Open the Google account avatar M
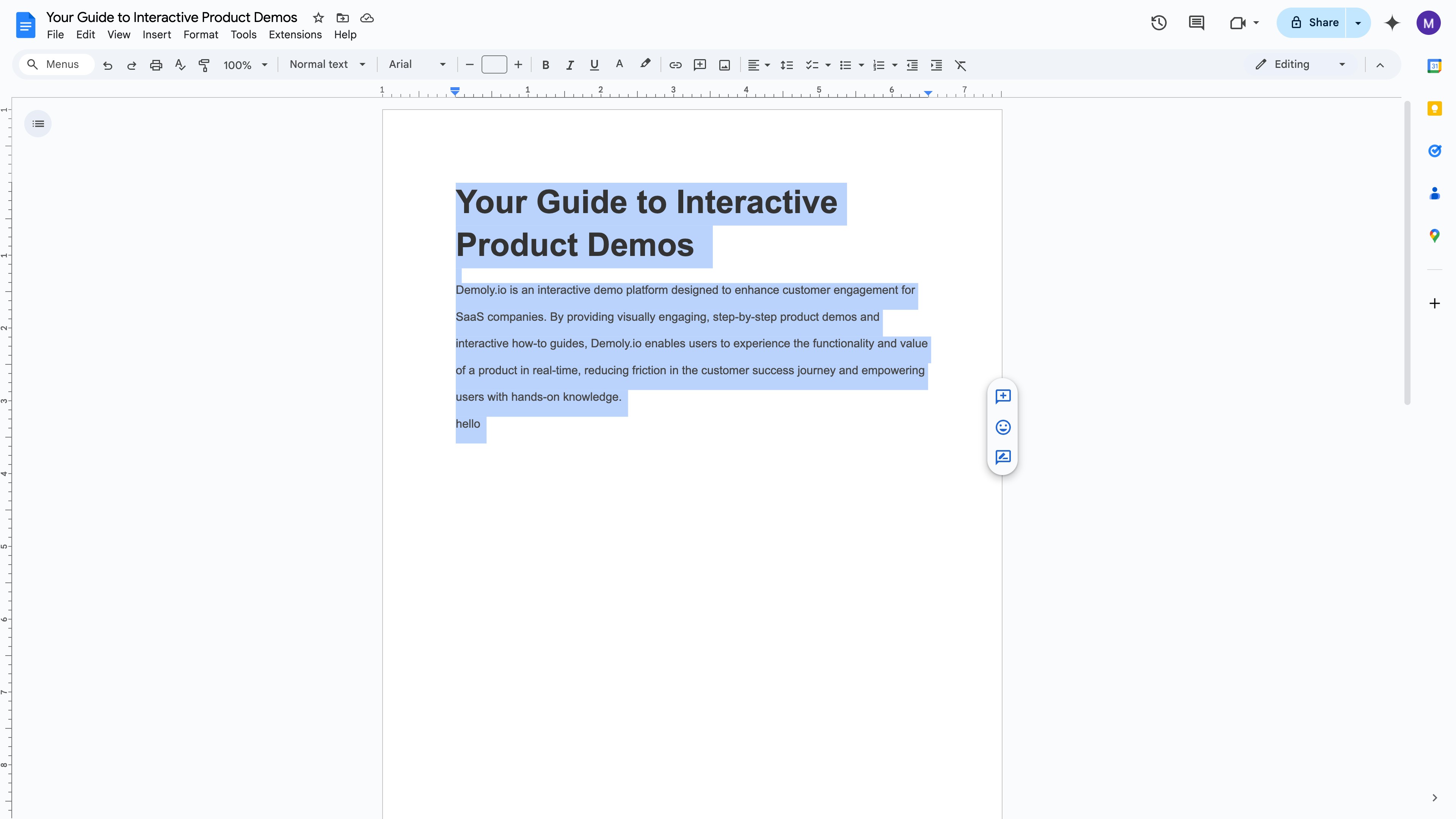The height and width of the screenshot is (819, 1456). point(1428,23)
